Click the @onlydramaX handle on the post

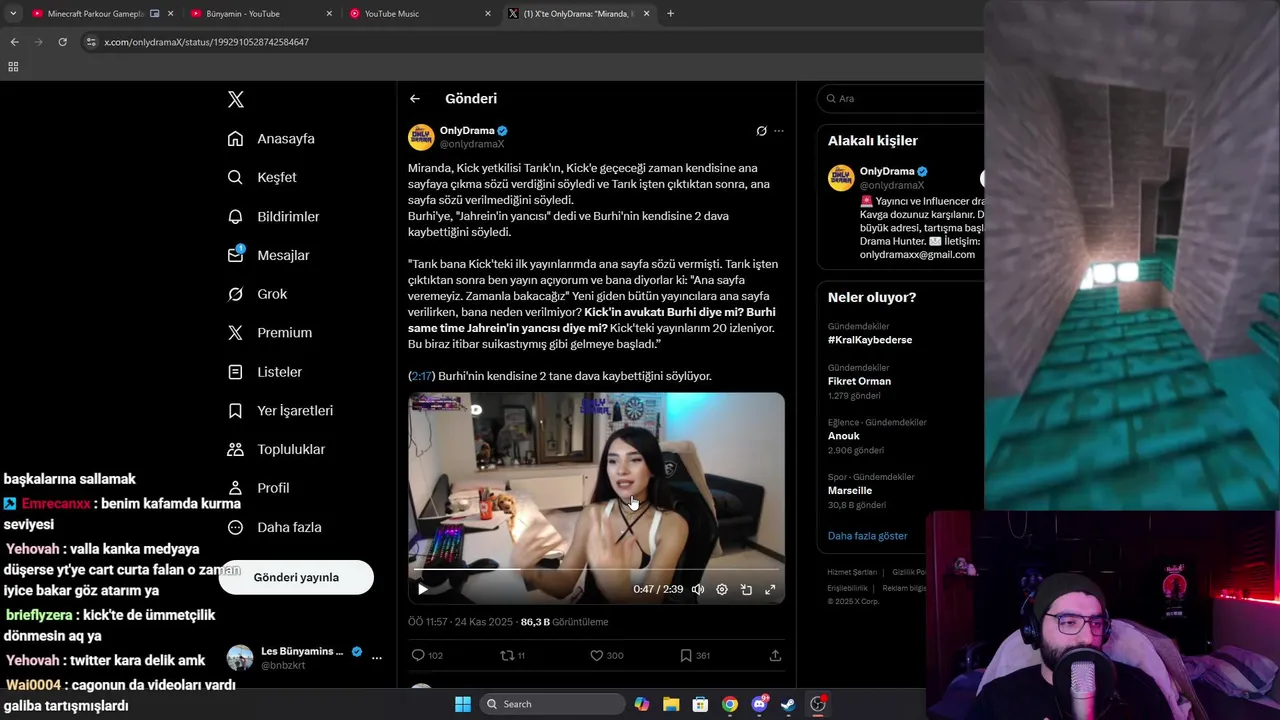click(x=472, y=144)
